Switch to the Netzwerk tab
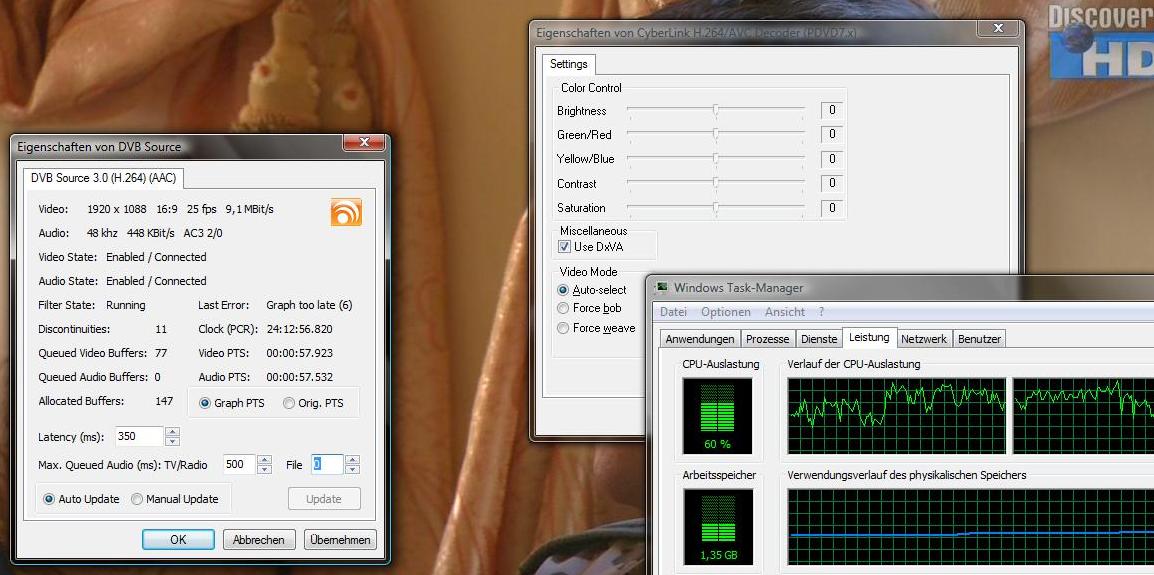The height and width of the screenshot is (575, 1154). pos(923,339)
